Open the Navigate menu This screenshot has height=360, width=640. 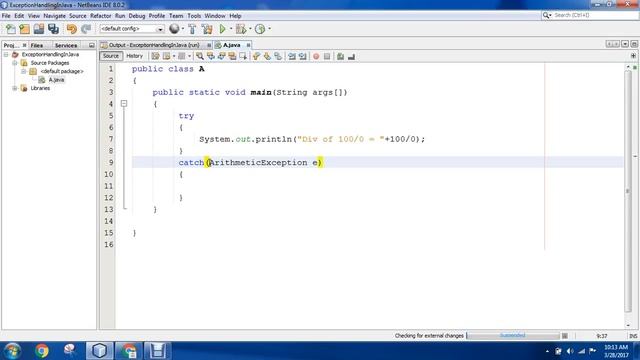coord(54,16)
